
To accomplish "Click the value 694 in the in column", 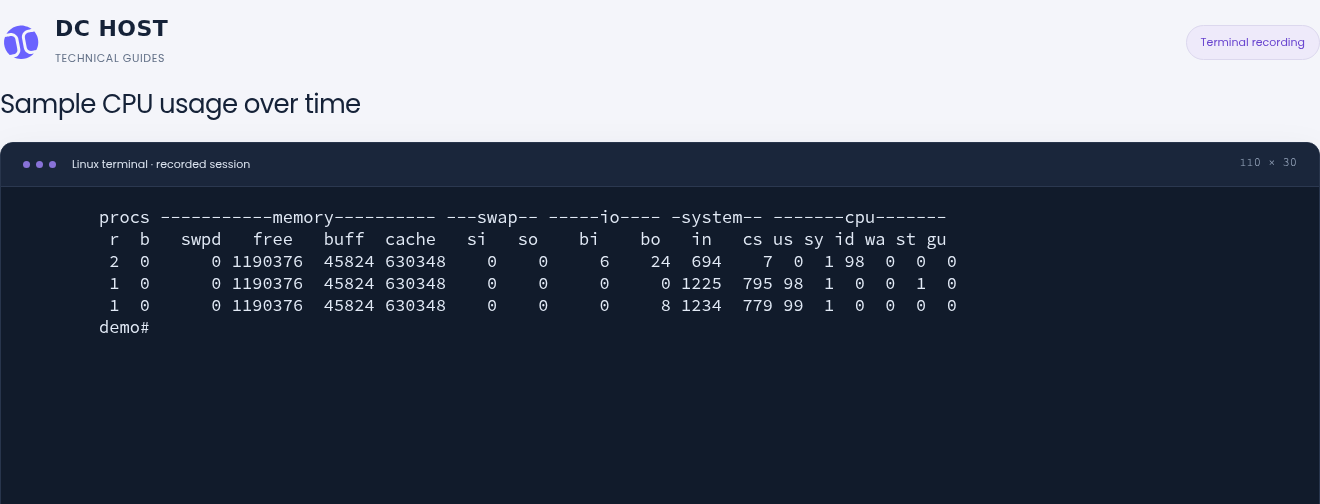I will (x=706, y=261).
